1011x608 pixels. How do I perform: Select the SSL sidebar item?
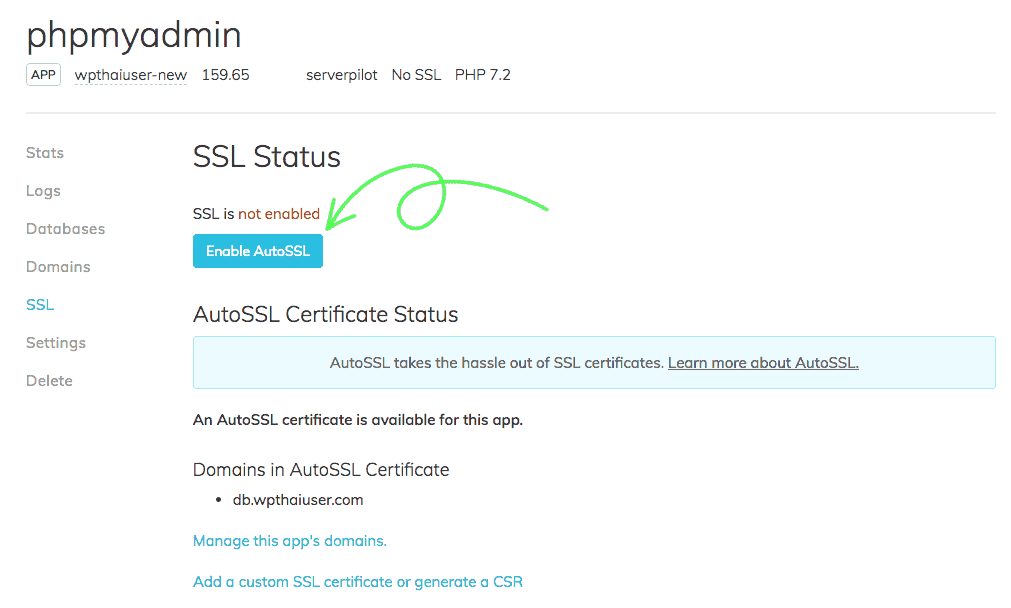(40, 304)
